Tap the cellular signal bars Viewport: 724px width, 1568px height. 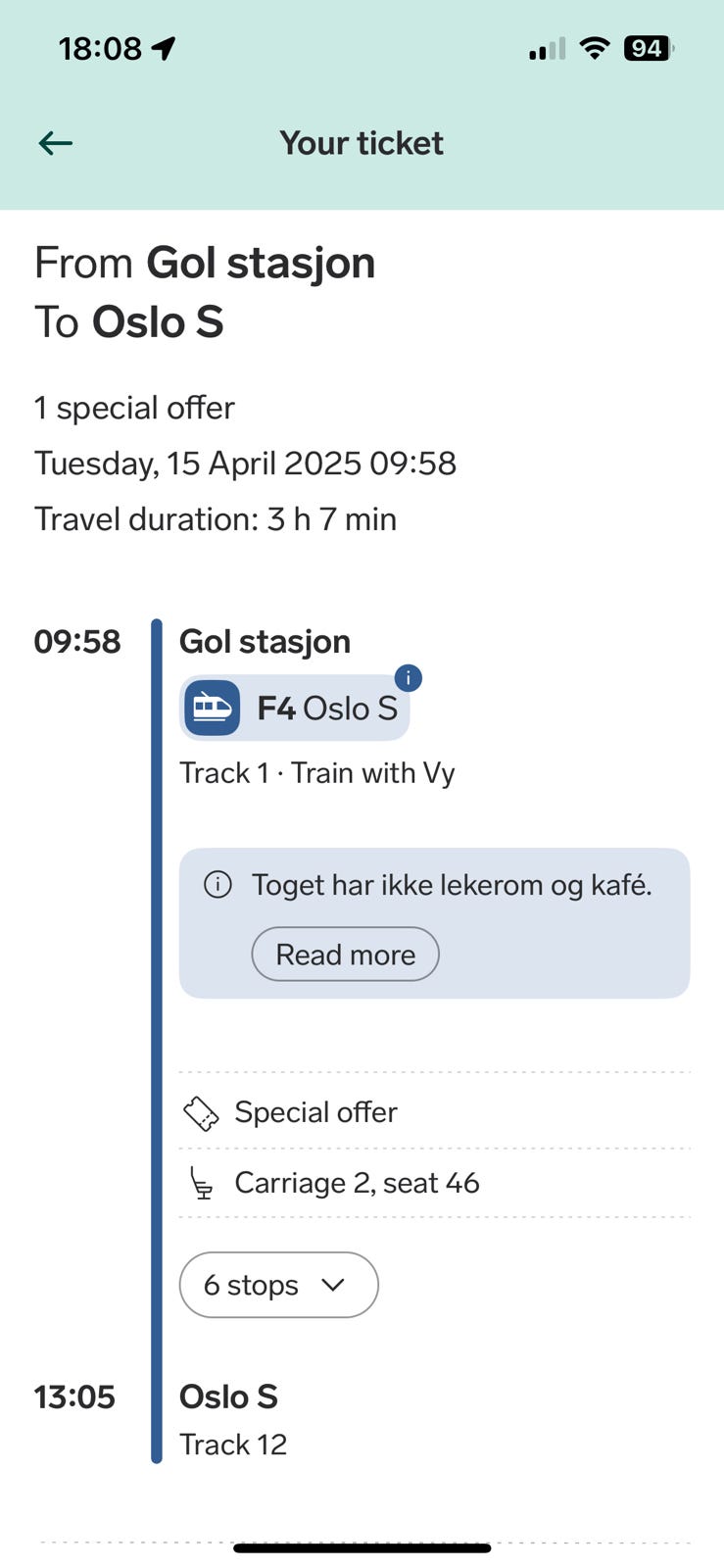(x=547, y=49)
